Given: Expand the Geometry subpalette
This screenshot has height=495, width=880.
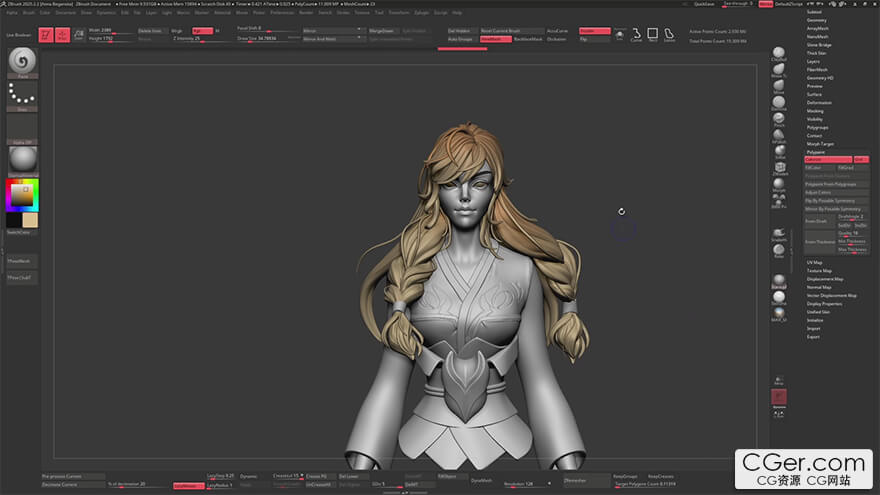Looking at the screenshot, I should pos(817,20).
